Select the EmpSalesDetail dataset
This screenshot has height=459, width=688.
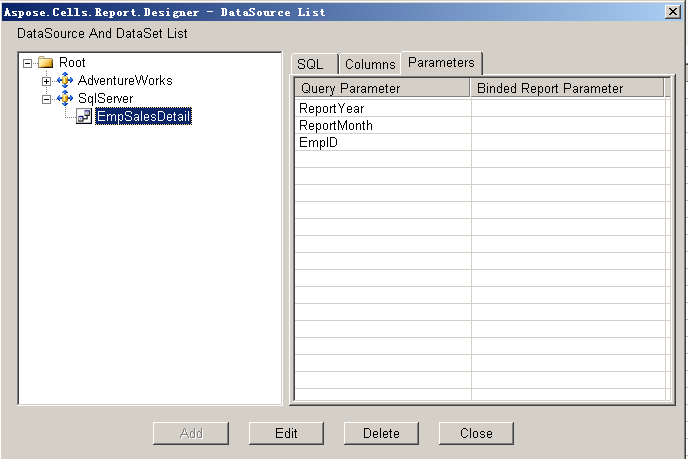click(x=143, y=116)
